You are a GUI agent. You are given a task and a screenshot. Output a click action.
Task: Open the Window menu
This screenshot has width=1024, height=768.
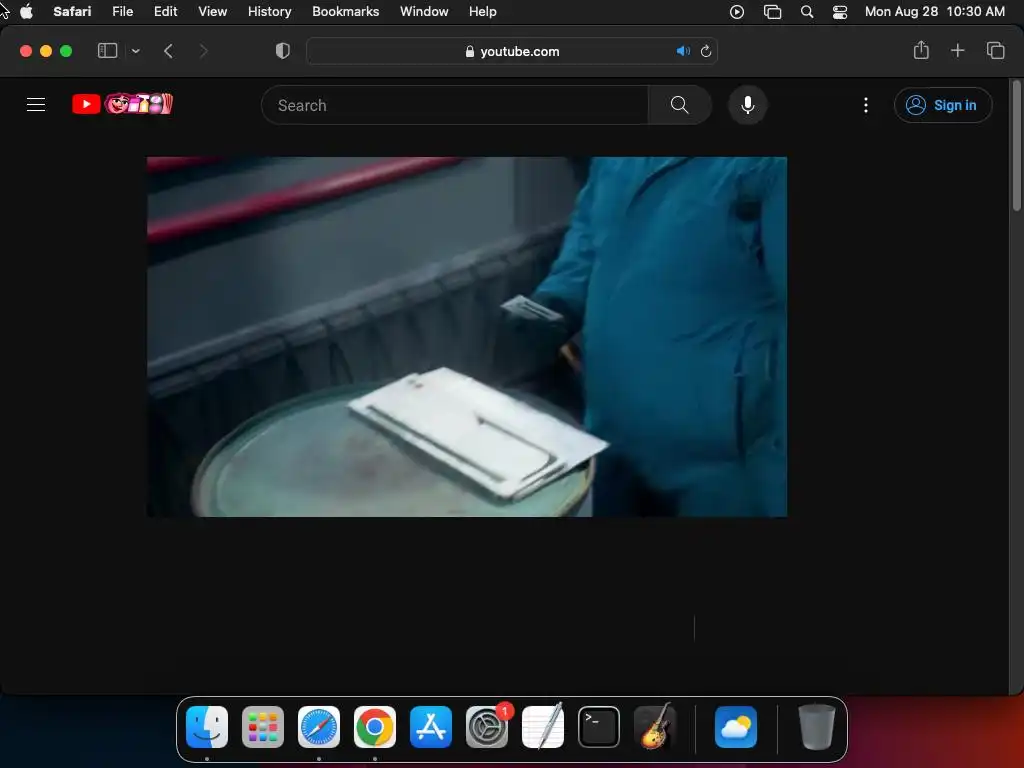coord(424,12)
